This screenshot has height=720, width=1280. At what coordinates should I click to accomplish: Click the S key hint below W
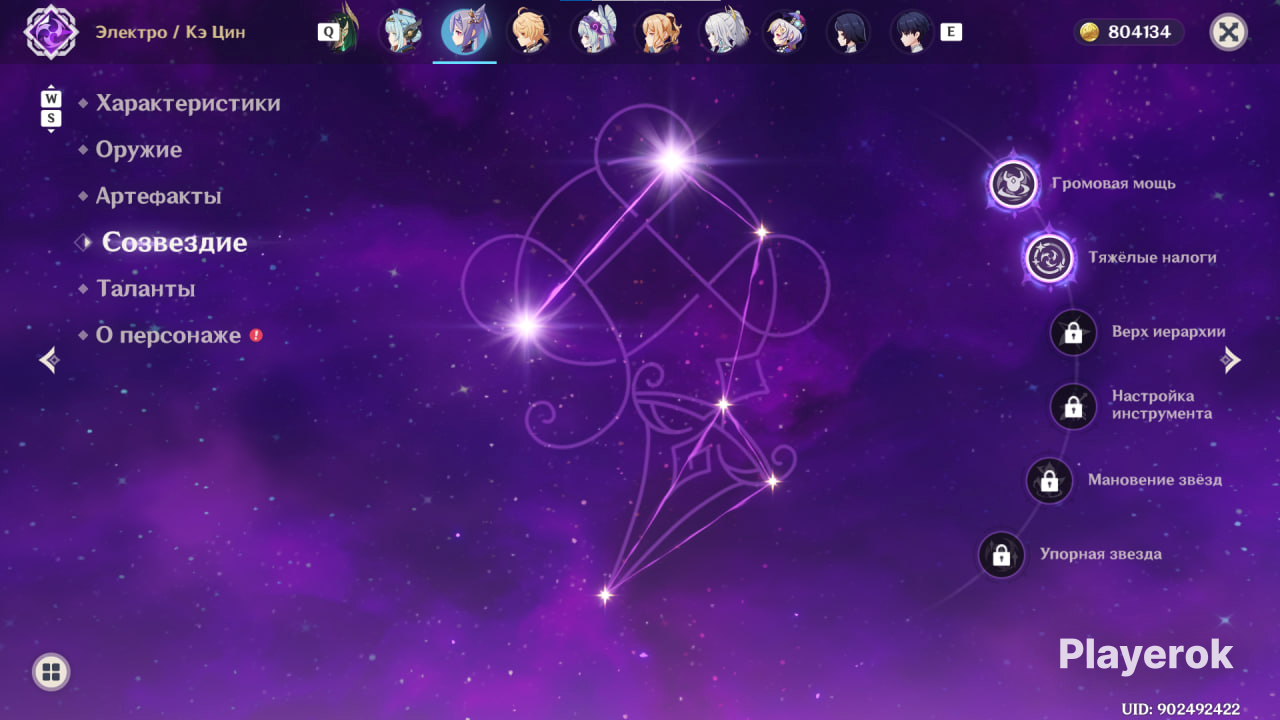(51, 119)
